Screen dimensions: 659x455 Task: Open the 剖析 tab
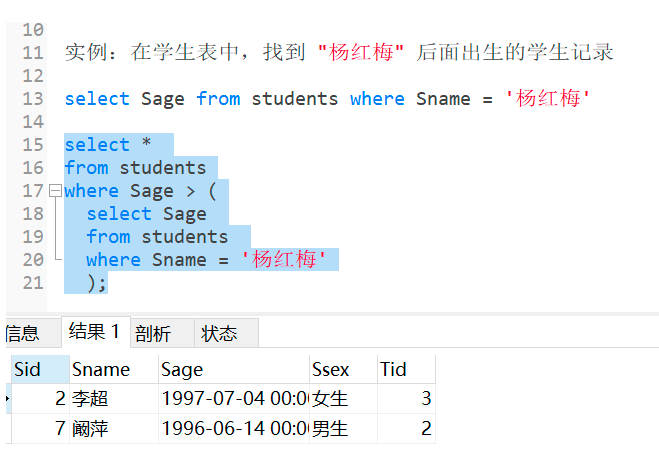pos(152,333)
